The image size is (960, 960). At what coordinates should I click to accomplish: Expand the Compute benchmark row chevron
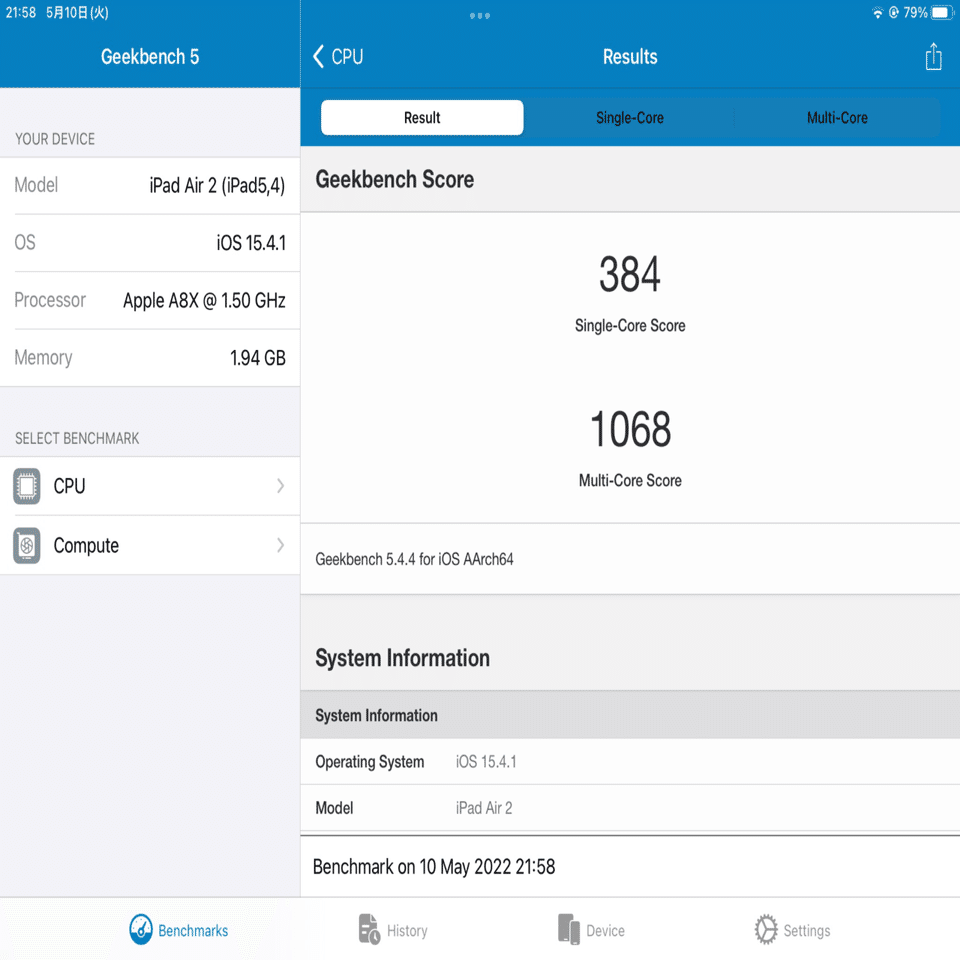pyautogui.click(x=280, y=545)
